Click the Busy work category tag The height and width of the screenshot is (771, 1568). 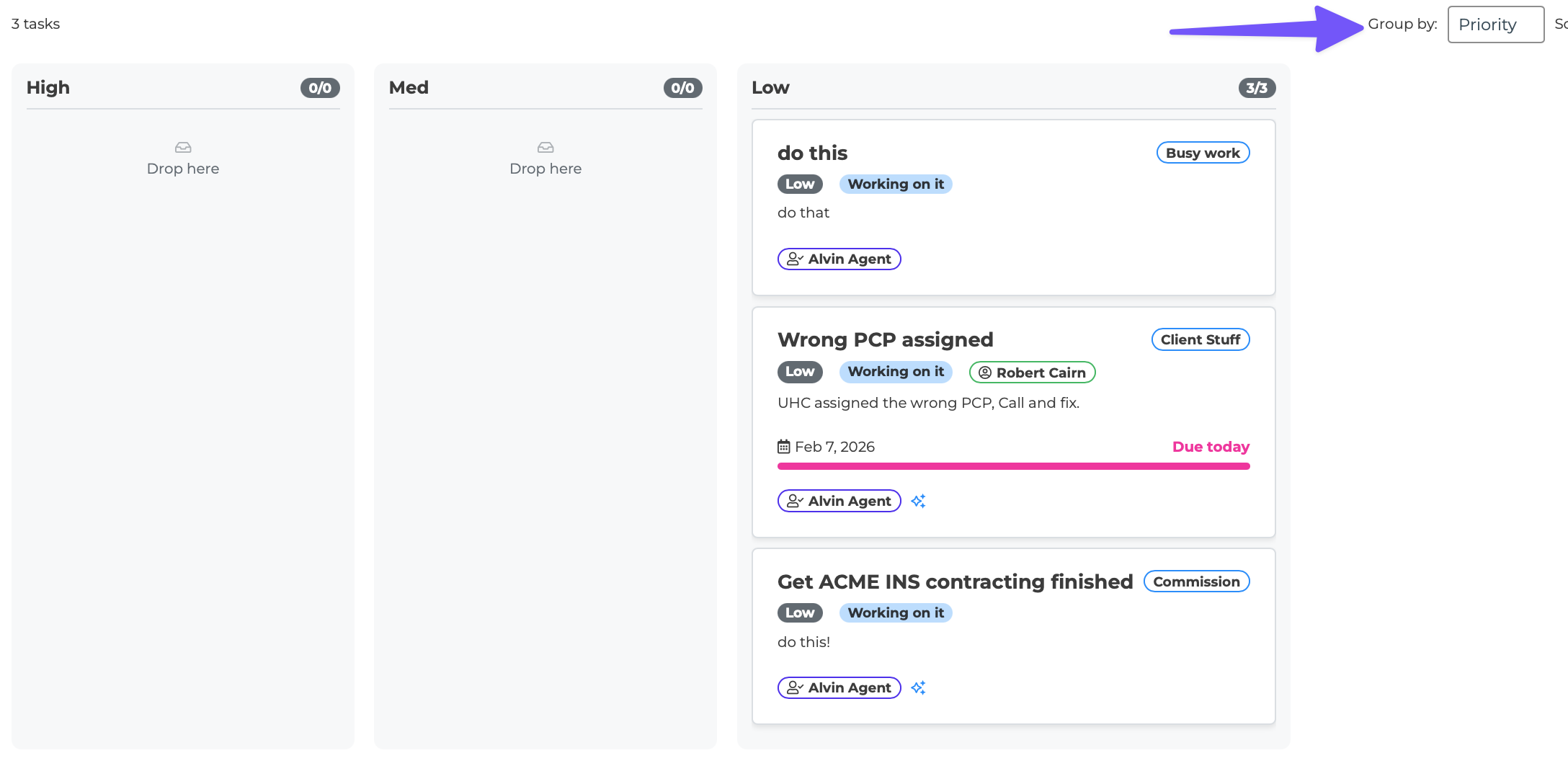1203,153
